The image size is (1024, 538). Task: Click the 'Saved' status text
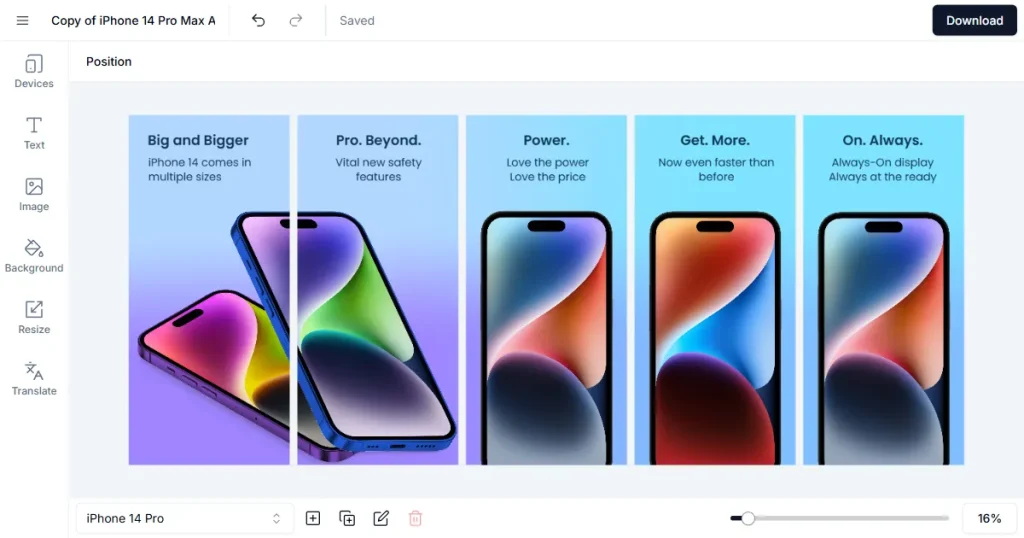(357, 20)
